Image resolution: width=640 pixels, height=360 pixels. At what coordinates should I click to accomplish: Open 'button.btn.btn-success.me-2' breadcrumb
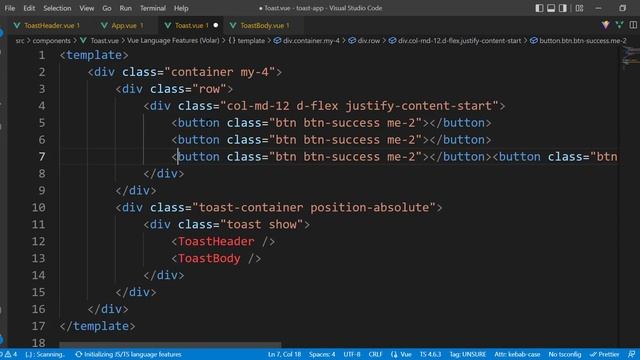[582, 40]
